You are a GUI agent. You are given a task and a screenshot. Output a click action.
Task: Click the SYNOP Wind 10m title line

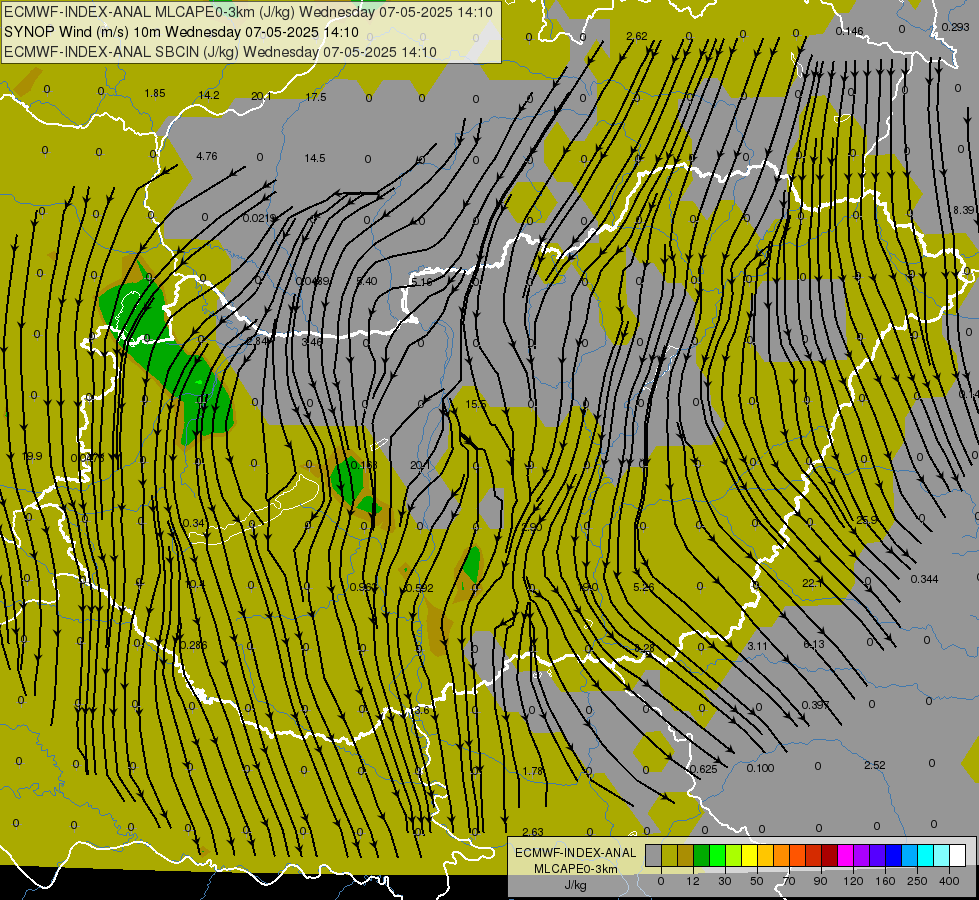(x=182, y=32)
